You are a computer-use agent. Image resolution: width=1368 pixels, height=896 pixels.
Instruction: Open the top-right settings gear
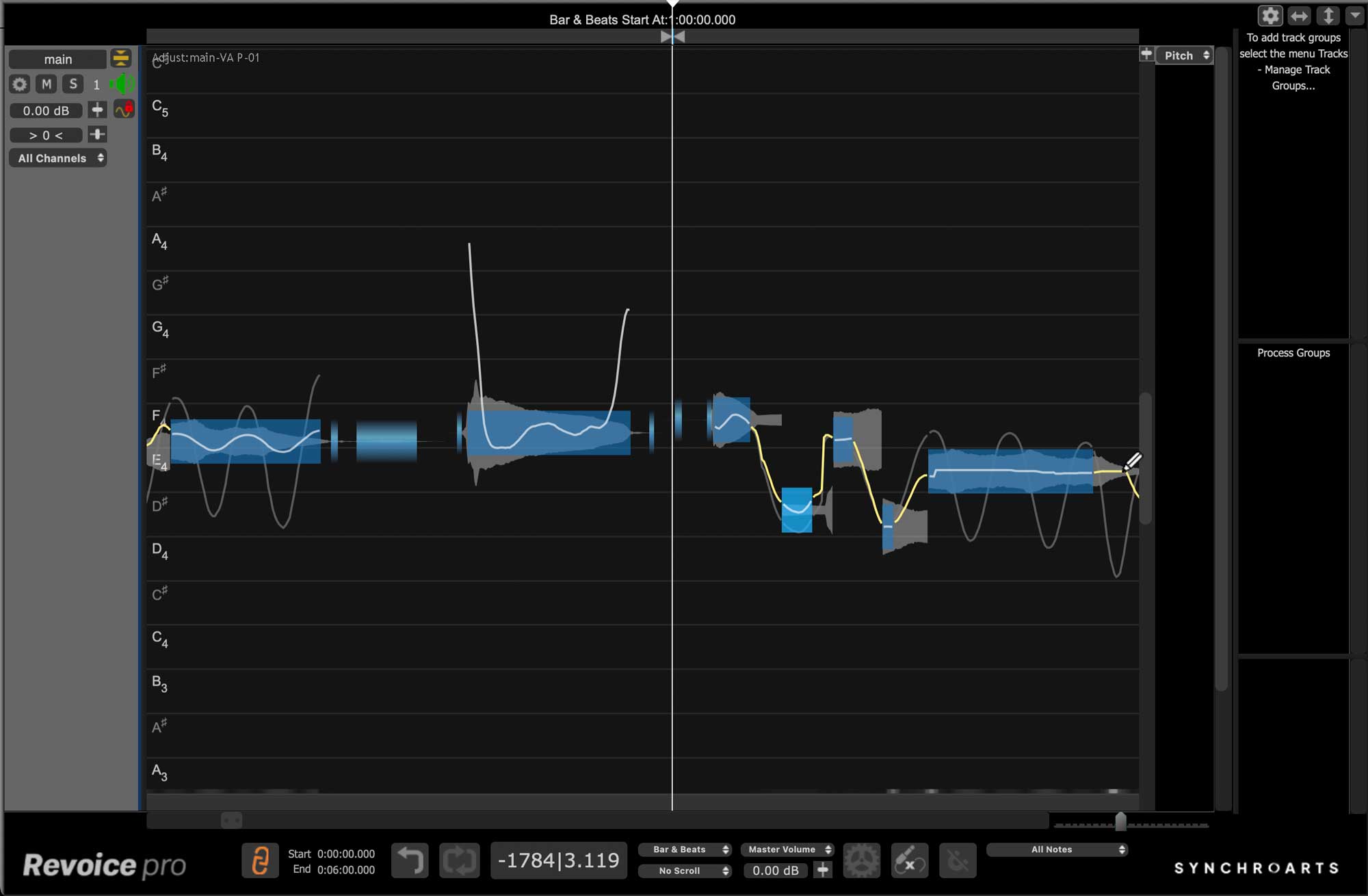click(x=1270, y=16)
